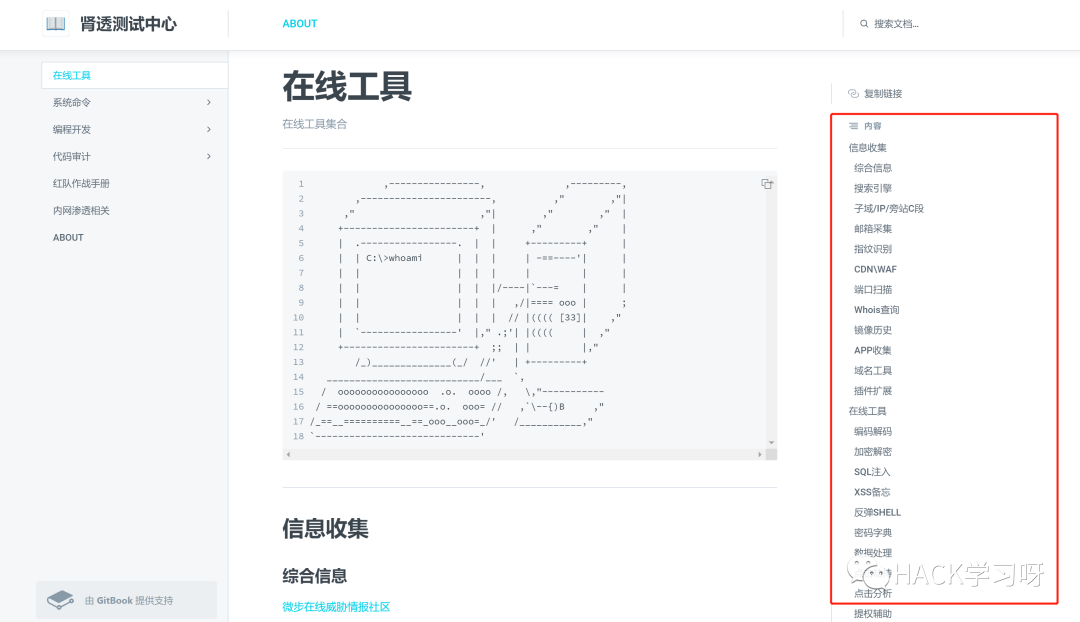Open the Whois查询 contents entry
Viewport: 1080px width, 622px height.
click(876, 309)
